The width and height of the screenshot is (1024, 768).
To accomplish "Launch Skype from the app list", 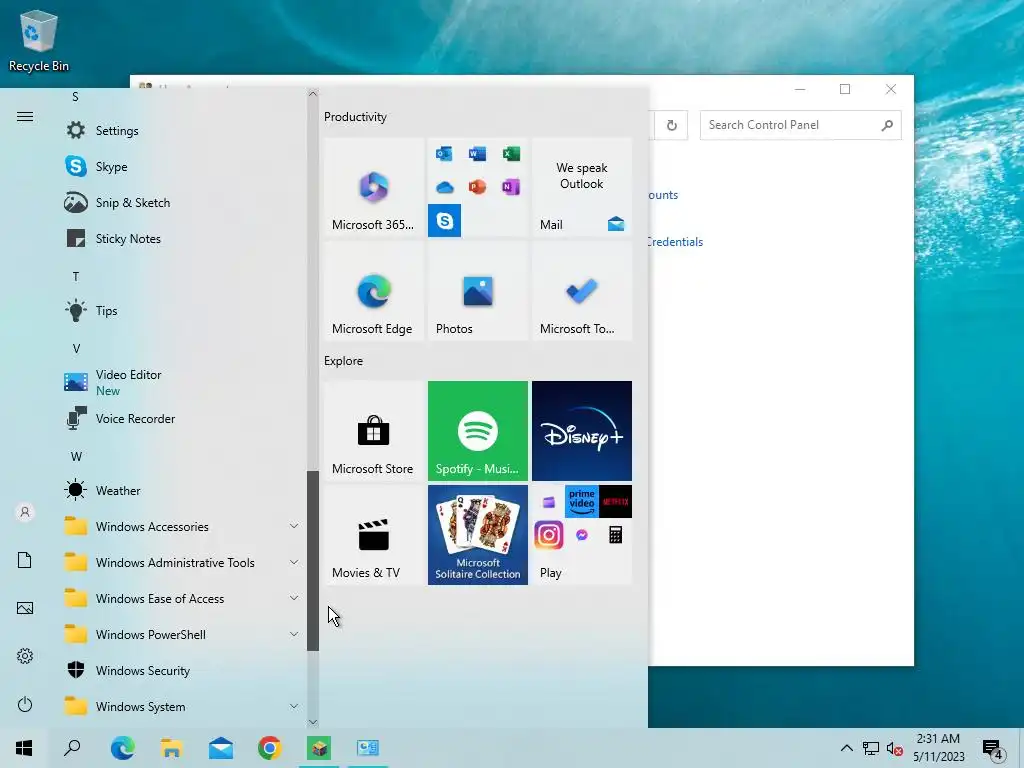I will point(182,167).
